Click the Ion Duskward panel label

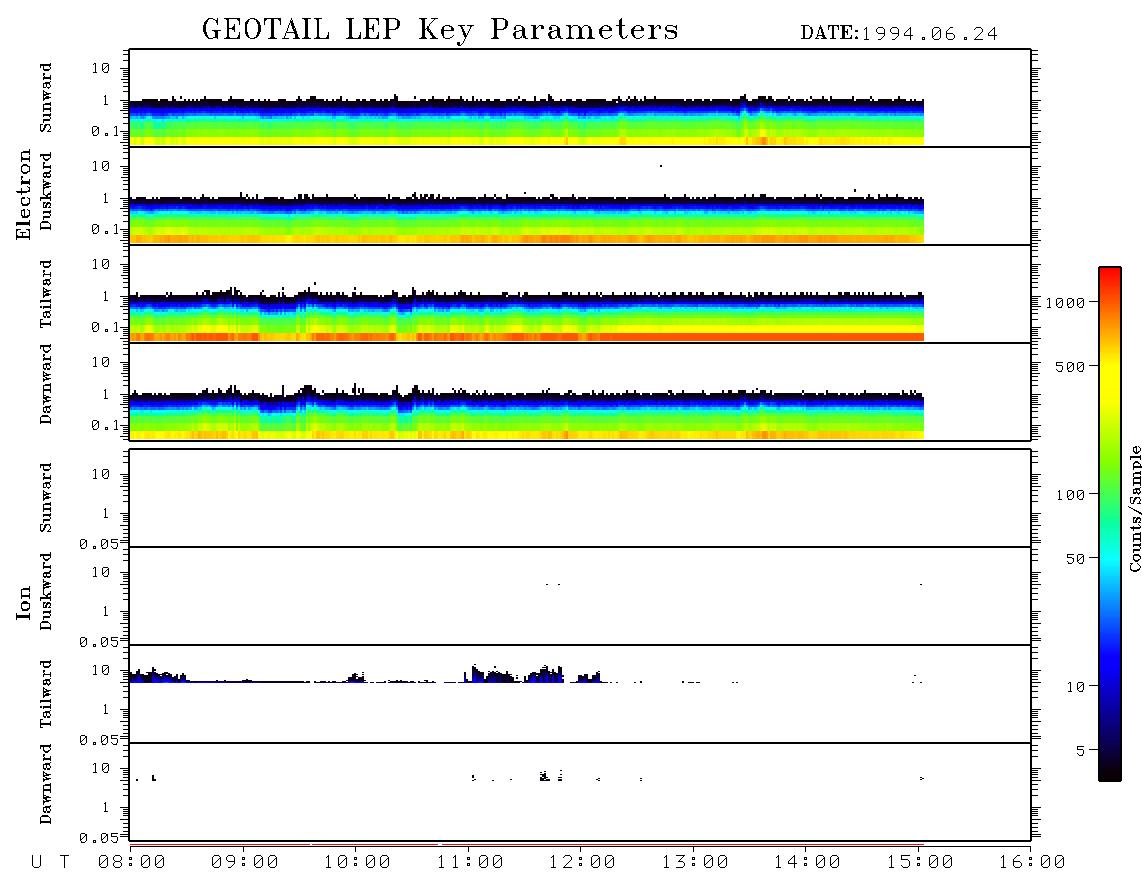point(46,591)
